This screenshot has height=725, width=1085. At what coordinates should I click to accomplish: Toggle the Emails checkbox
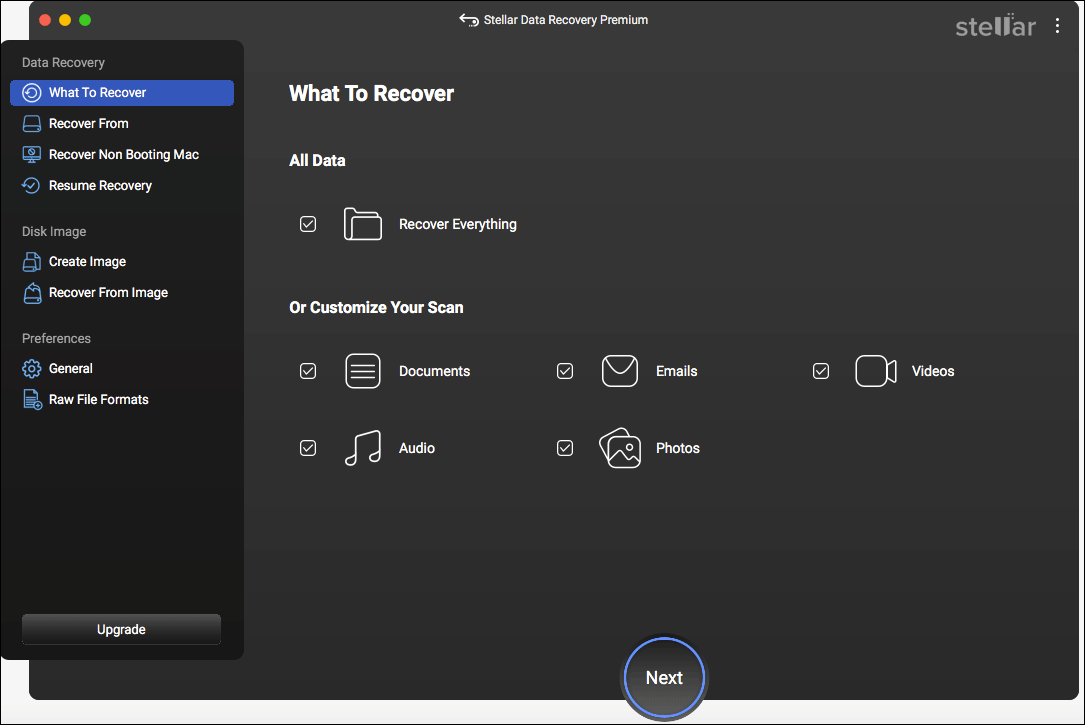565,371
